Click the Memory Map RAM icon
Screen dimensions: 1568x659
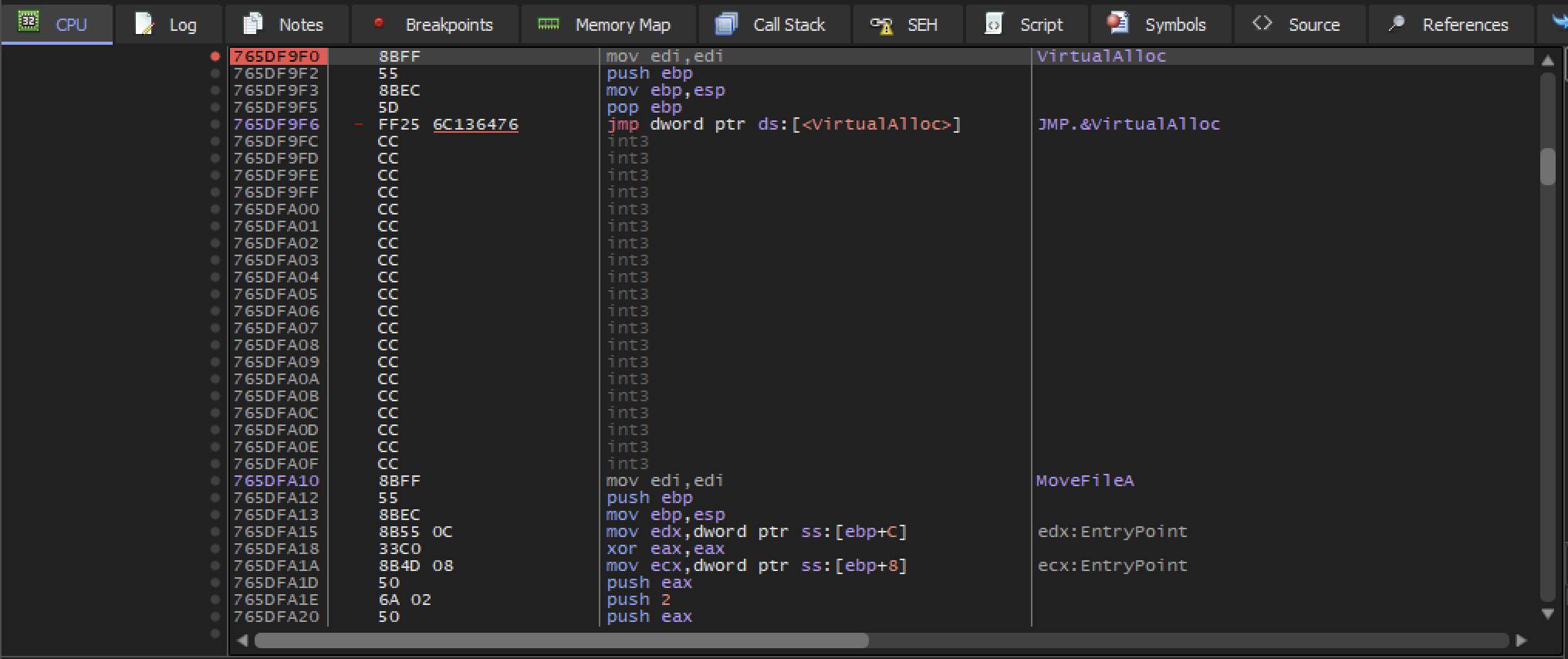click(549, 24)
